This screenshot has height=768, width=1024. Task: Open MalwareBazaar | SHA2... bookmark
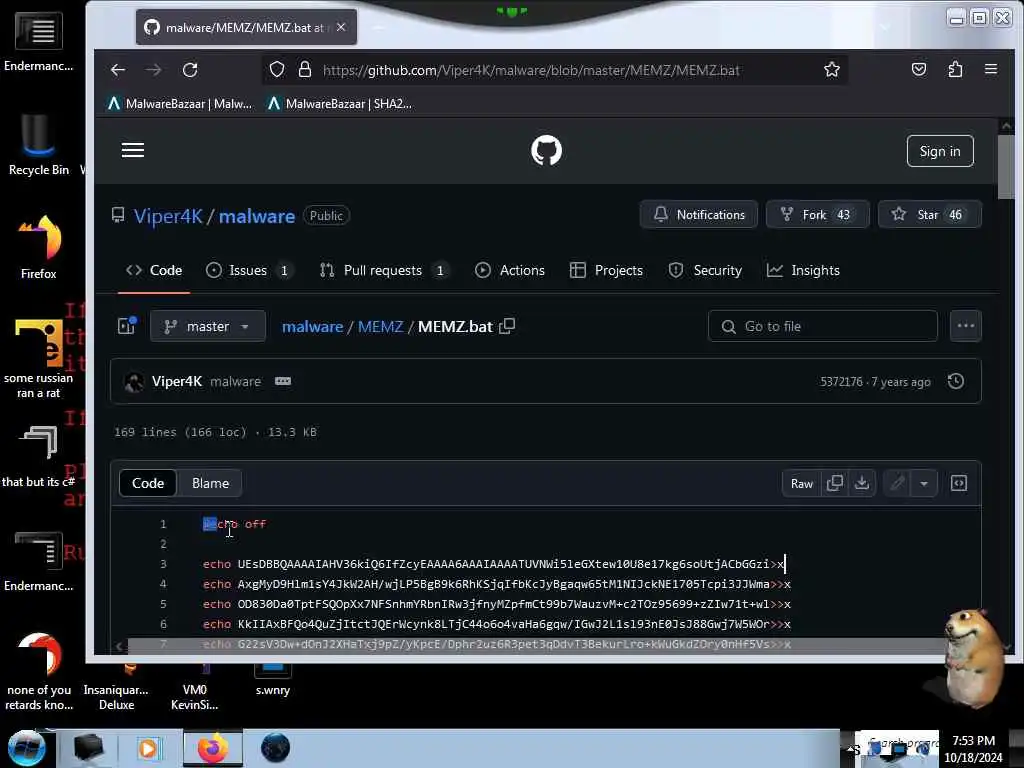click(x=340, y=104)
